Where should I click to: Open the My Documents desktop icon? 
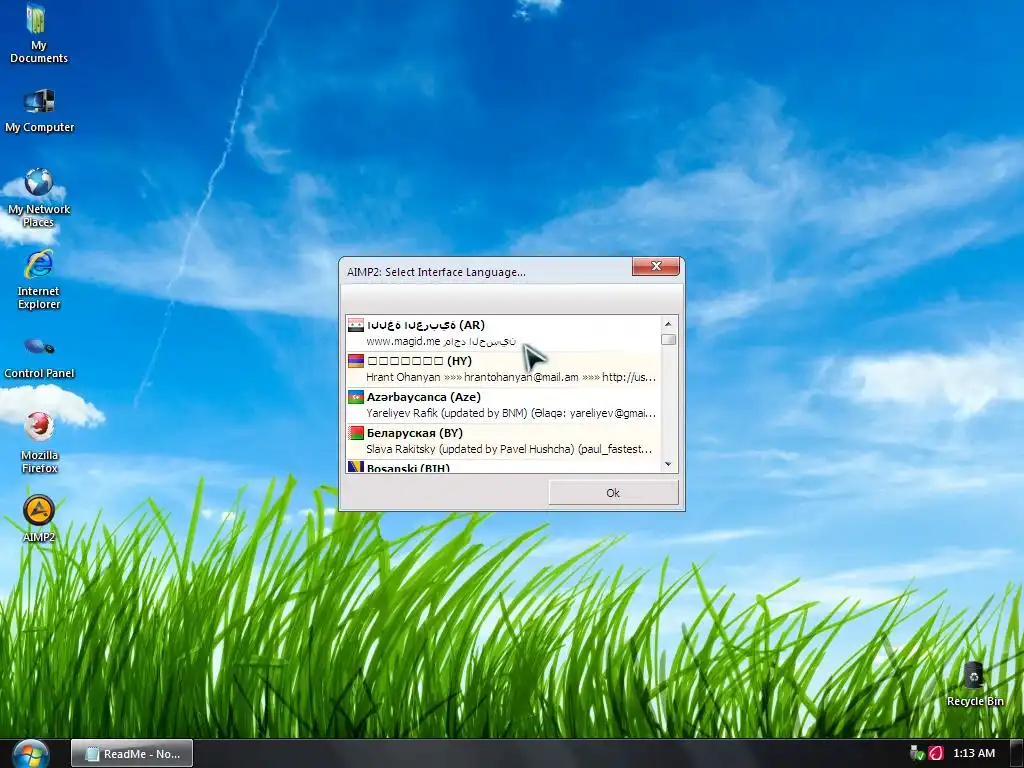pyautogui.click(x=39, y=34)
